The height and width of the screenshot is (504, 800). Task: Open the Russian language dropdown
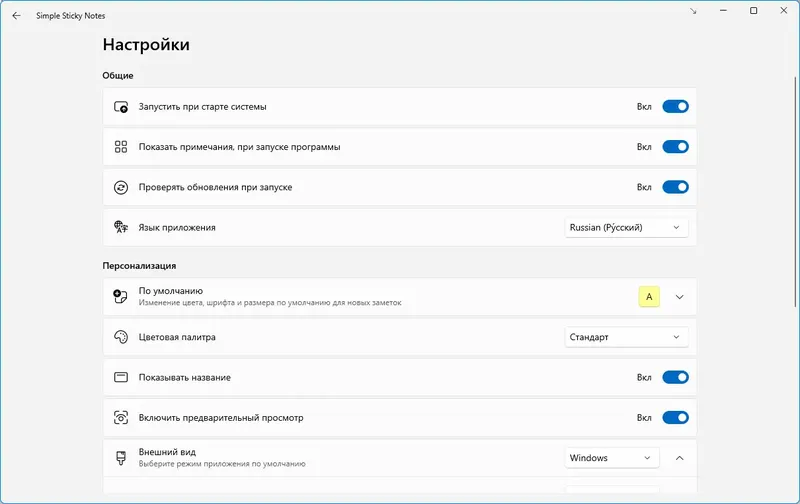pos(626,228)
